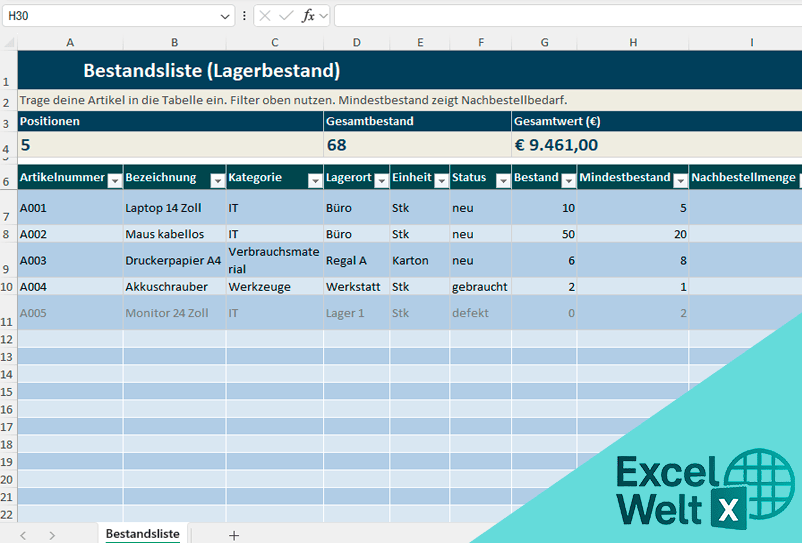Click the Enter checkmark formula bar icon

click(286, 16)
